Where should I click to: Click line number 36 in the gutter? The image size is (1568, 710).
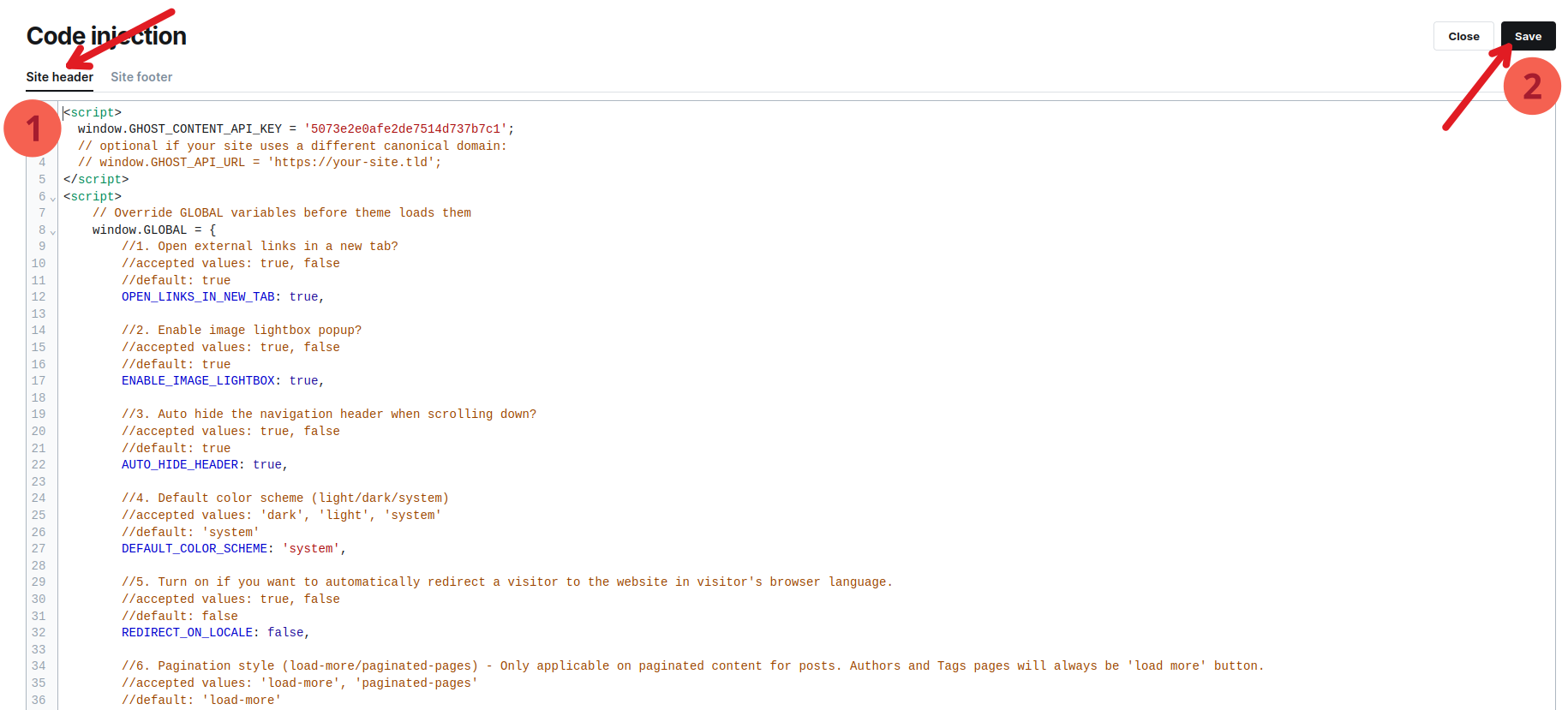(x=39, y=700)
